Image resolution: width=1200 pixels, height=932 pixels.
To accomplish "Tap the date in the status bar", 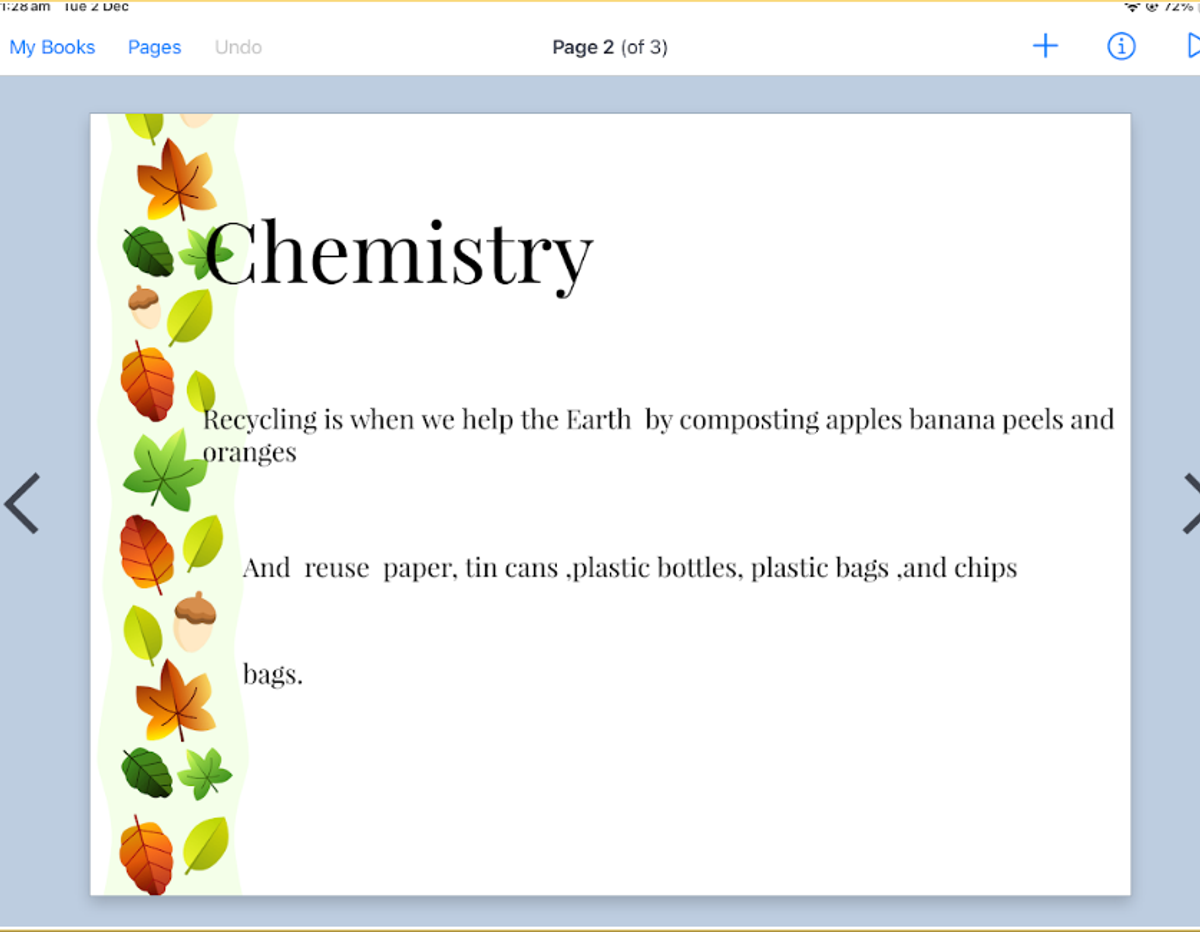I will [x=96, y=6].
